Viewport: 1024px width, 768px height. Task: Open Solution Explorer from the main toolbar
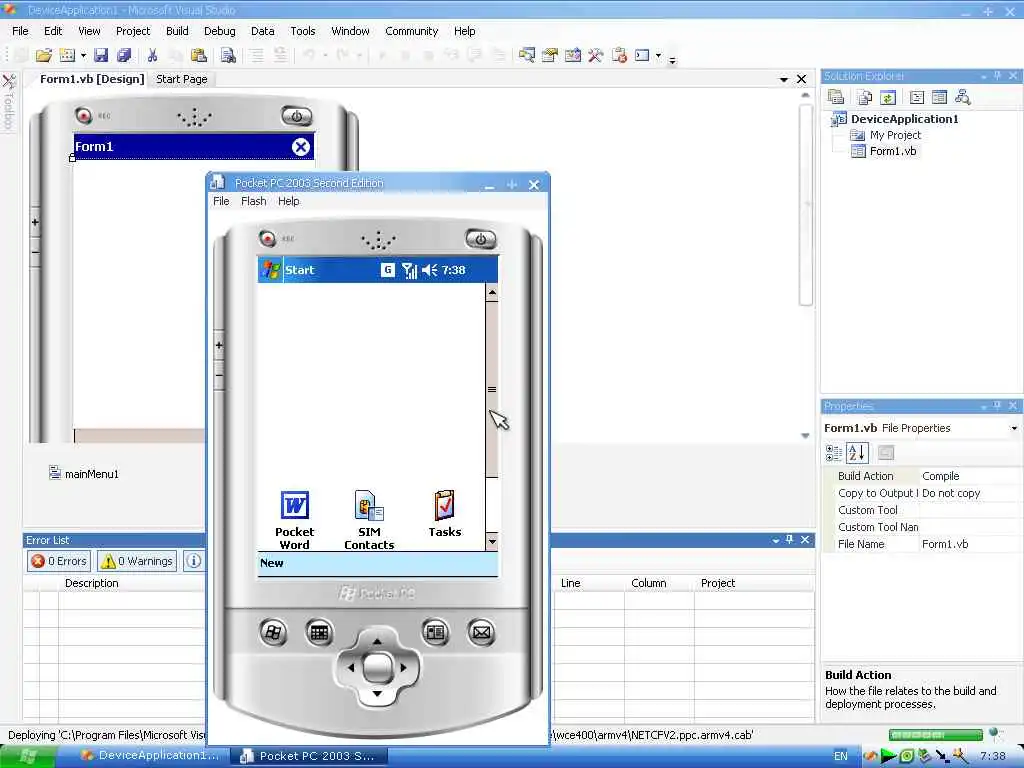click(x=527, y=56)
